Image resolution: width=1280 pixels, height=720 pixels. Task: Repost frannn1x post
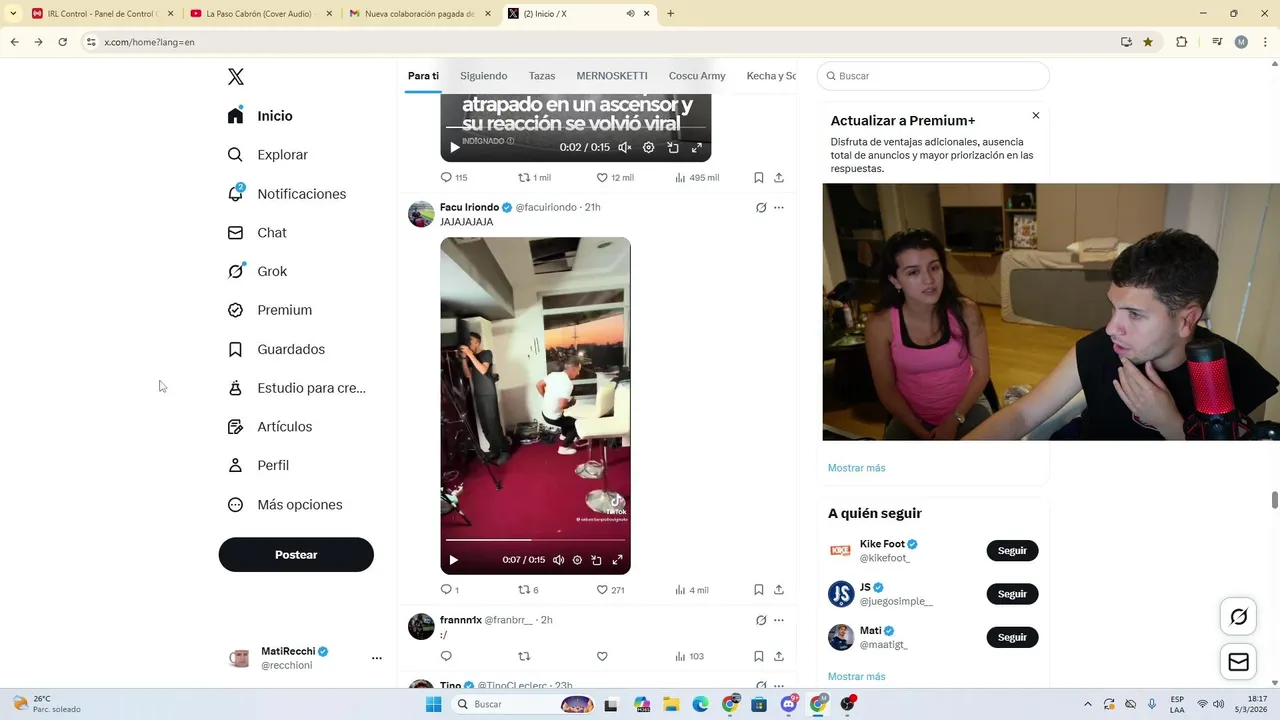(x=523, y=656)
